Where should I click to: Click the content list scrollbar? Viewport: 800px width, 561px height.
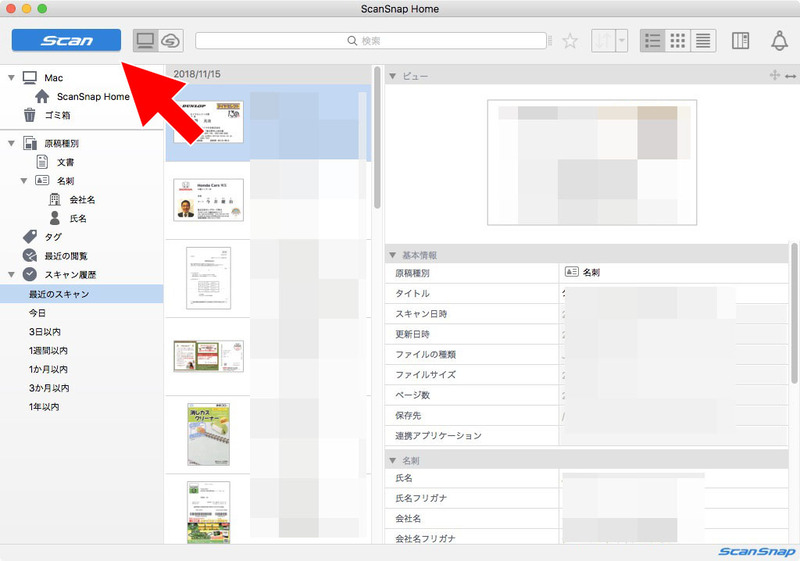pyautogui.click(x=377, y=138)
